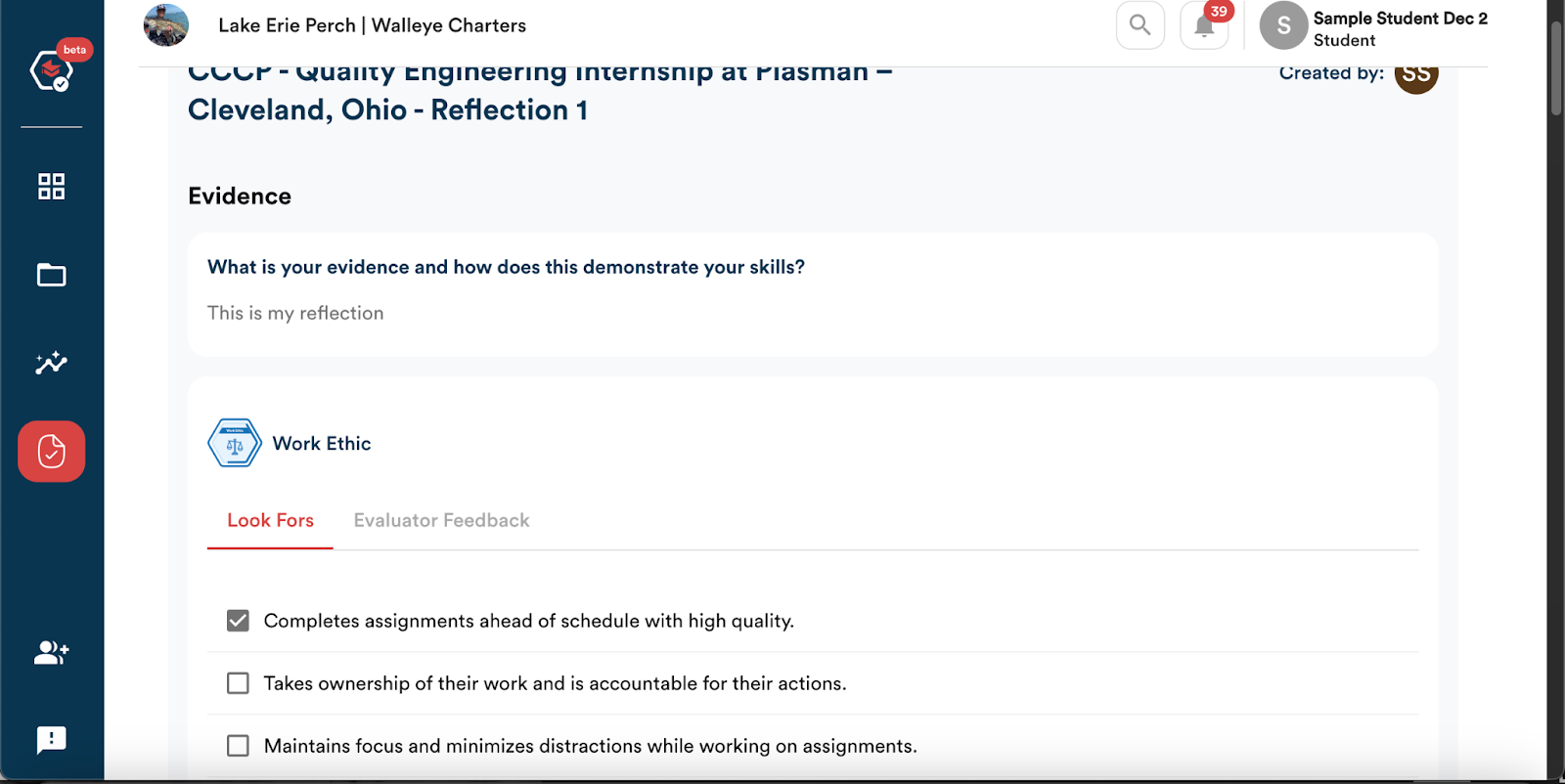
Task: Open the feedback chat bubble icon
Action: 51,740
